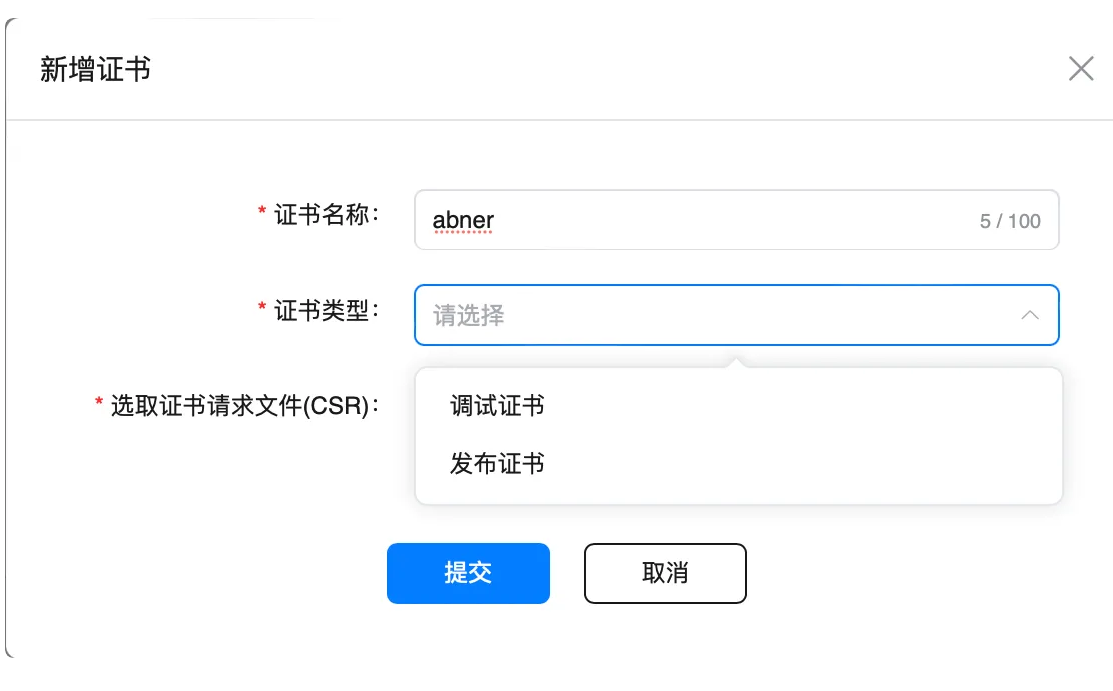Click the 选取证书请求文件(CSR) label
This screenshot has width=1113, height=691.
(x=244, y=406)
